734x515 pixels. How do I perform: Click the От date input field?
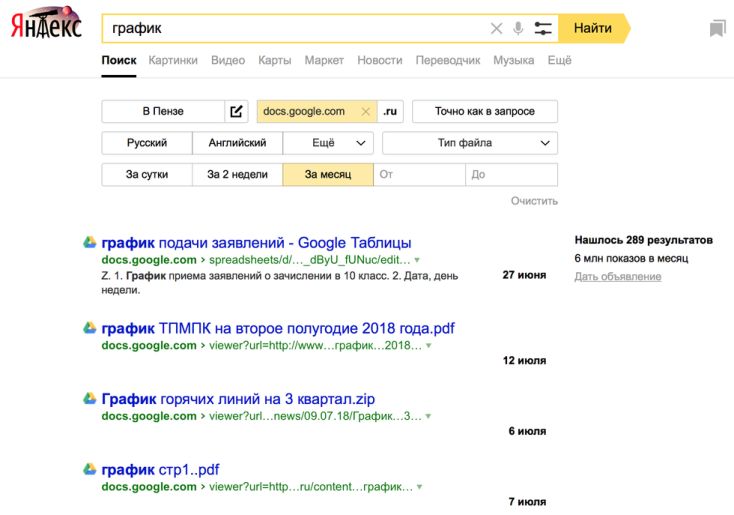(x=419, y=174)
